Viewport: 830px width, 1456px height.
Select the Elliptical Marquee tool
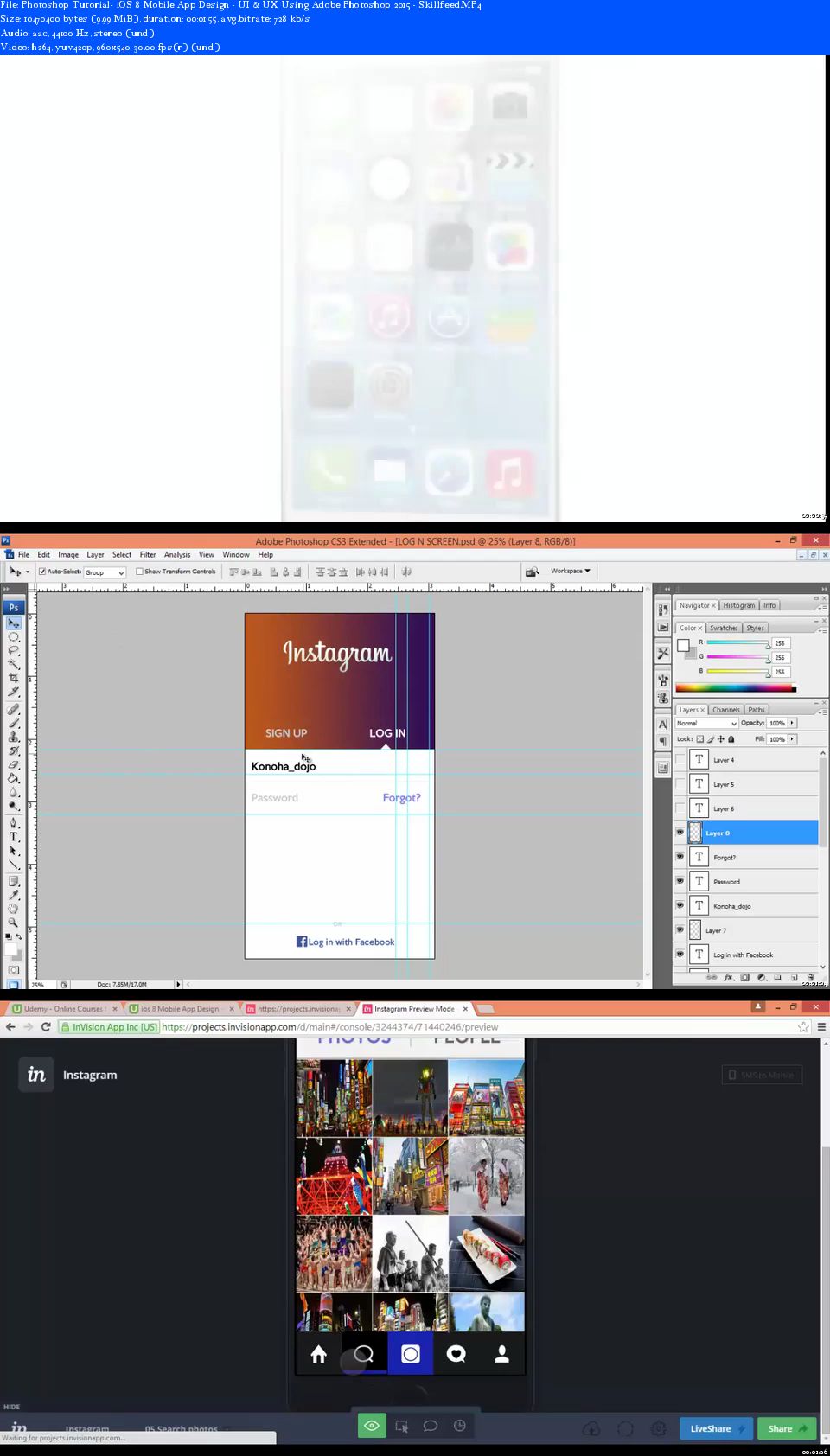coord(14,637)
